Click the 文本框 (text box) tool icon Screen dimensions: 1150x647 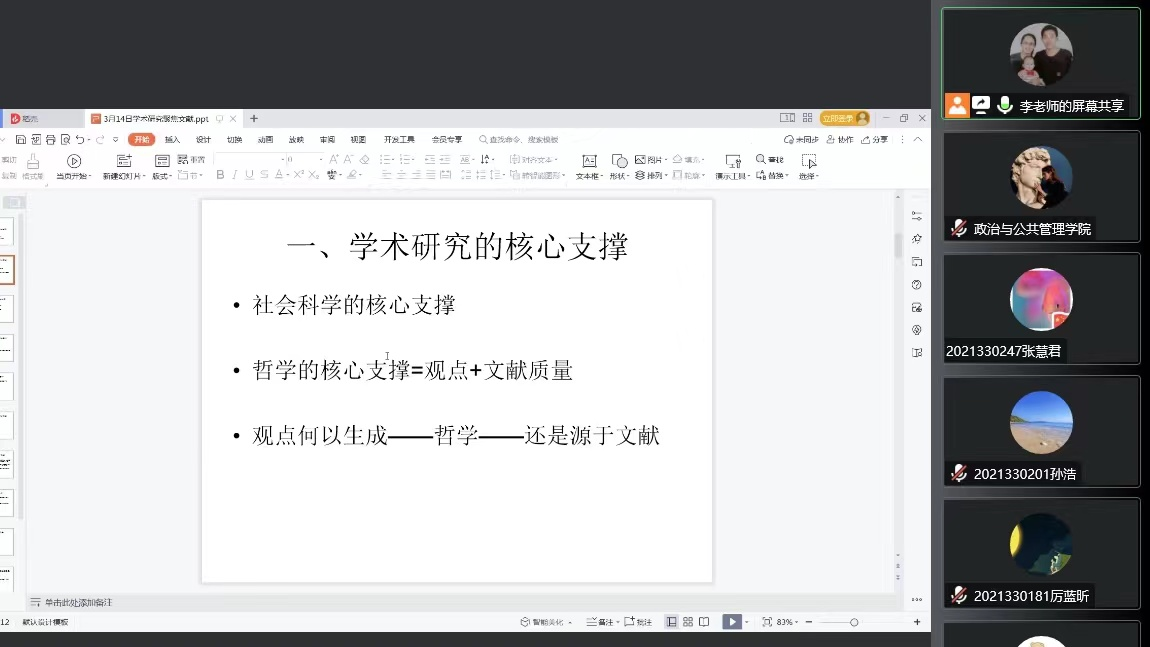tap(589, 161)
